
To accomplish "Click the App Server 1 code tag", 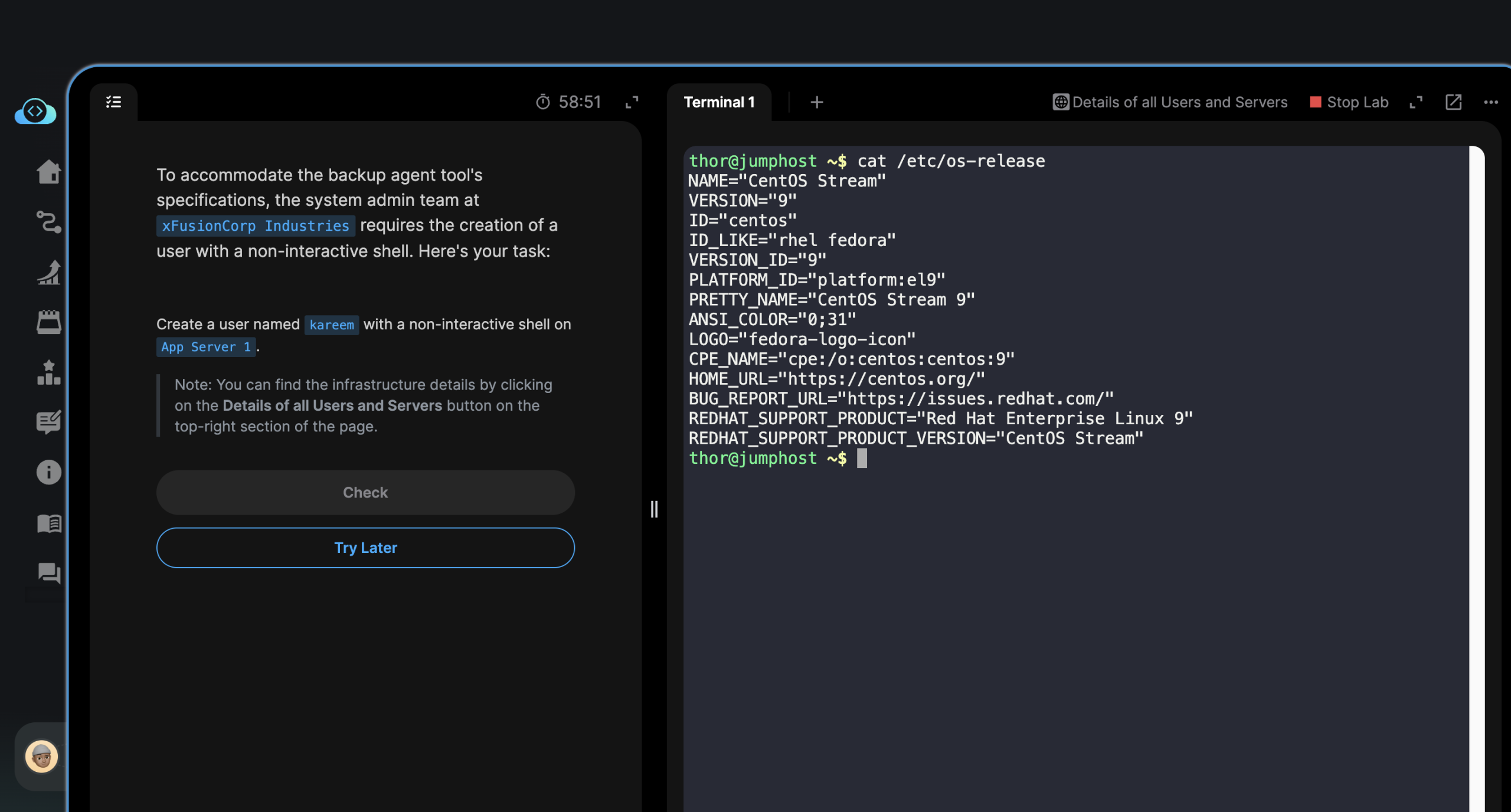I will pyautogui.click(x=206, y=346).
